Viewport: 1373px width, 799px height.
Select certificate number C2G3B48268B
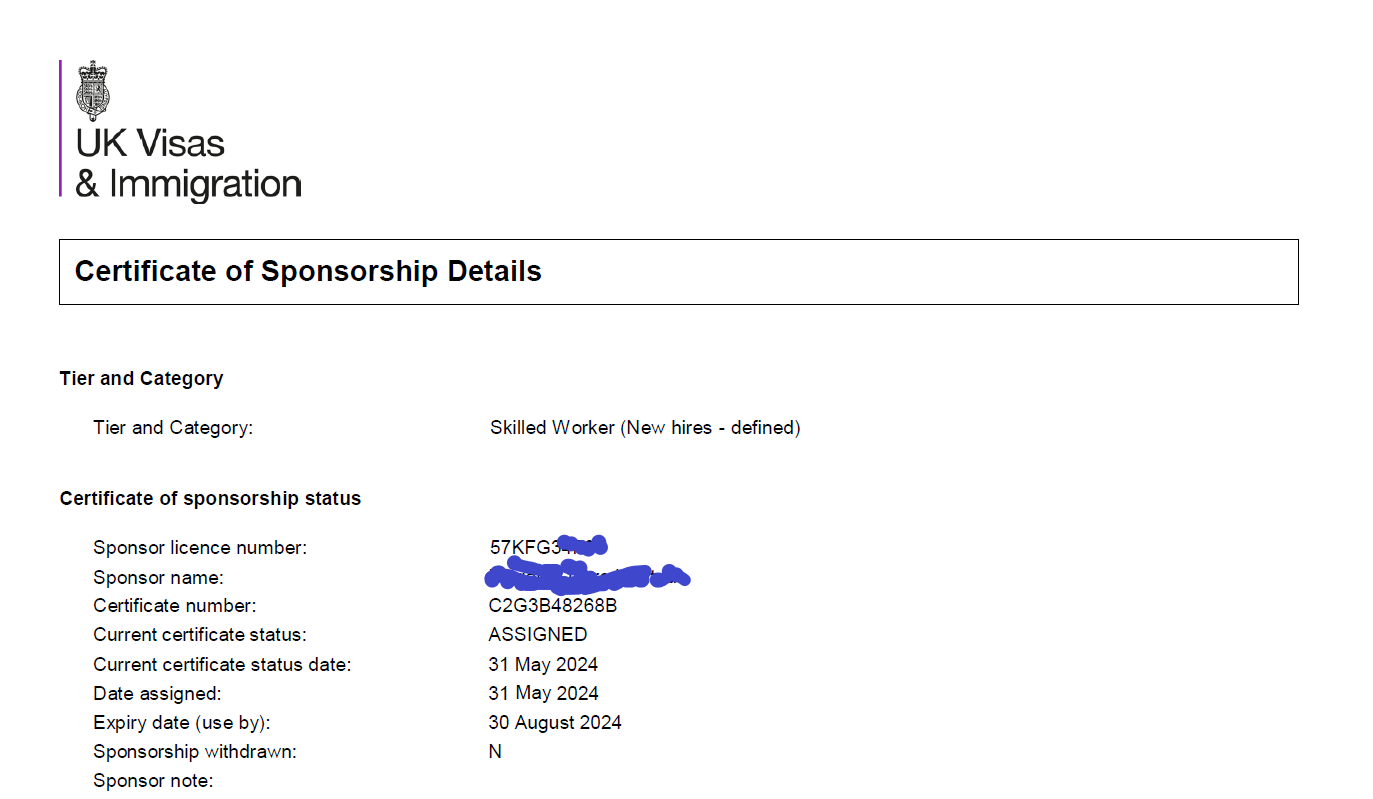pyautogui.click(x=553, y=606)
